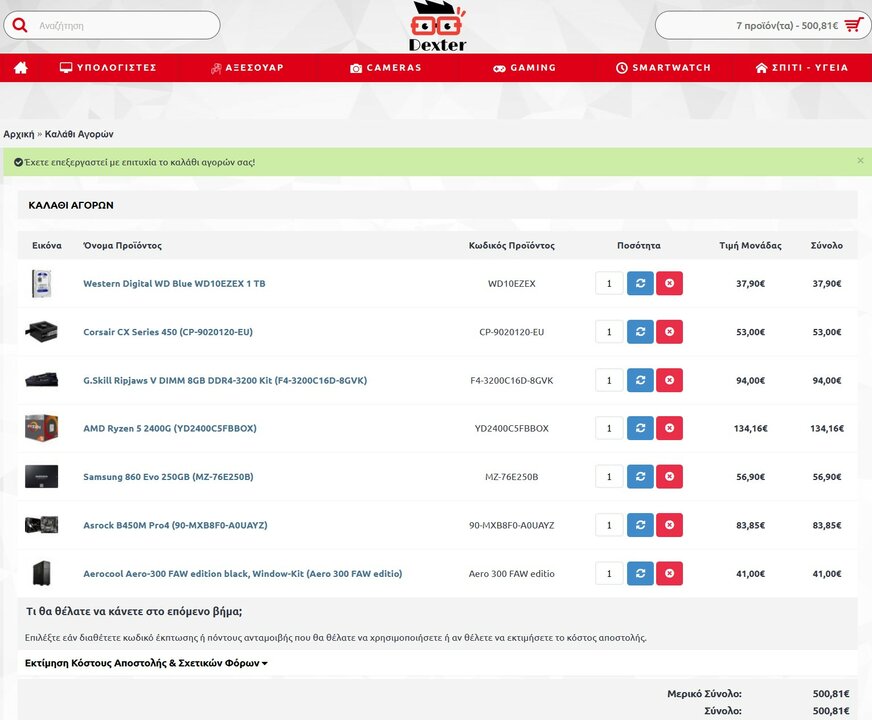872x720 pixels.
Task: Click Samsung SSD thumbnail
Action: 41,476
